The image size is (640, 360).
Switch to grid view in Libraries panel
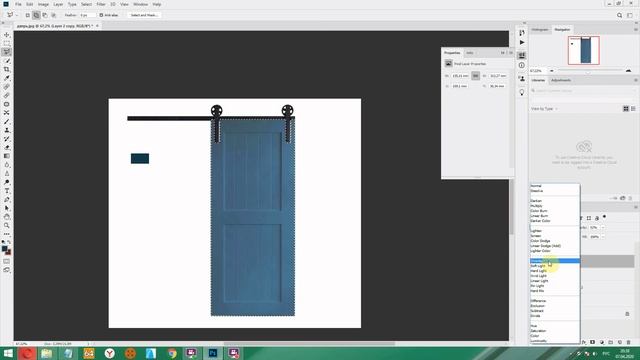(x=626, y=109)
